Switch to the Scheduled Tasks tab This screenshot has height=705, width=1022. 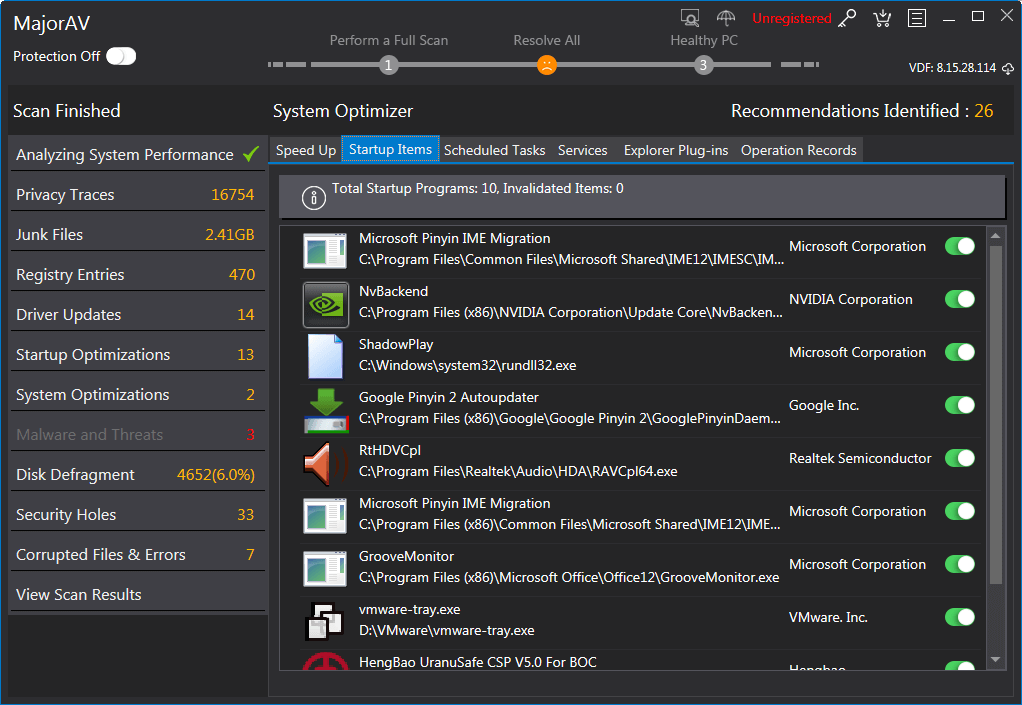(494, 150)
